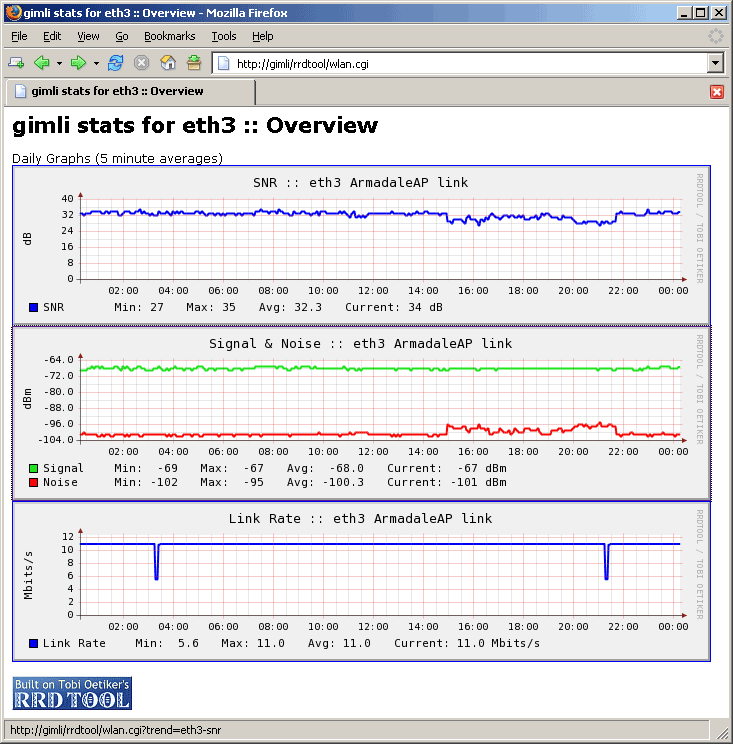733x744 pixels.
Task: Click the Signal 'Current: -67 dBm' value
Action: (x=447, y=468)
